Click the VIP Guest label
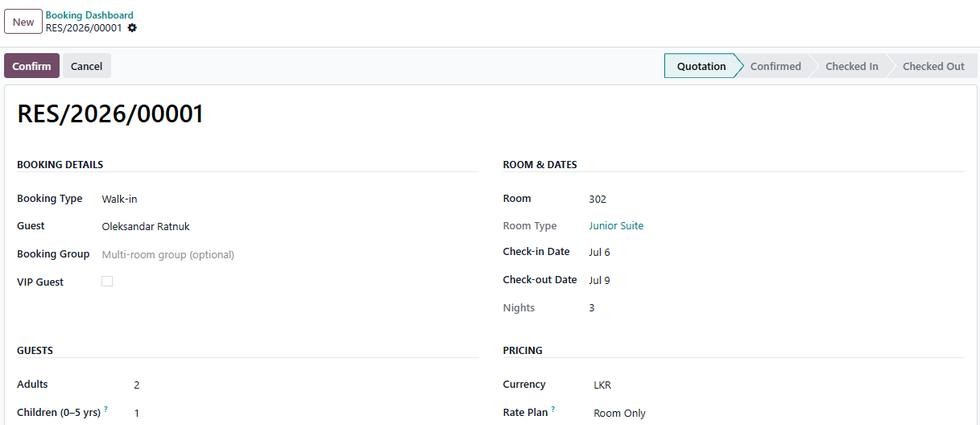The height and width of the screenshot is (425, 980). pos(40,282)
